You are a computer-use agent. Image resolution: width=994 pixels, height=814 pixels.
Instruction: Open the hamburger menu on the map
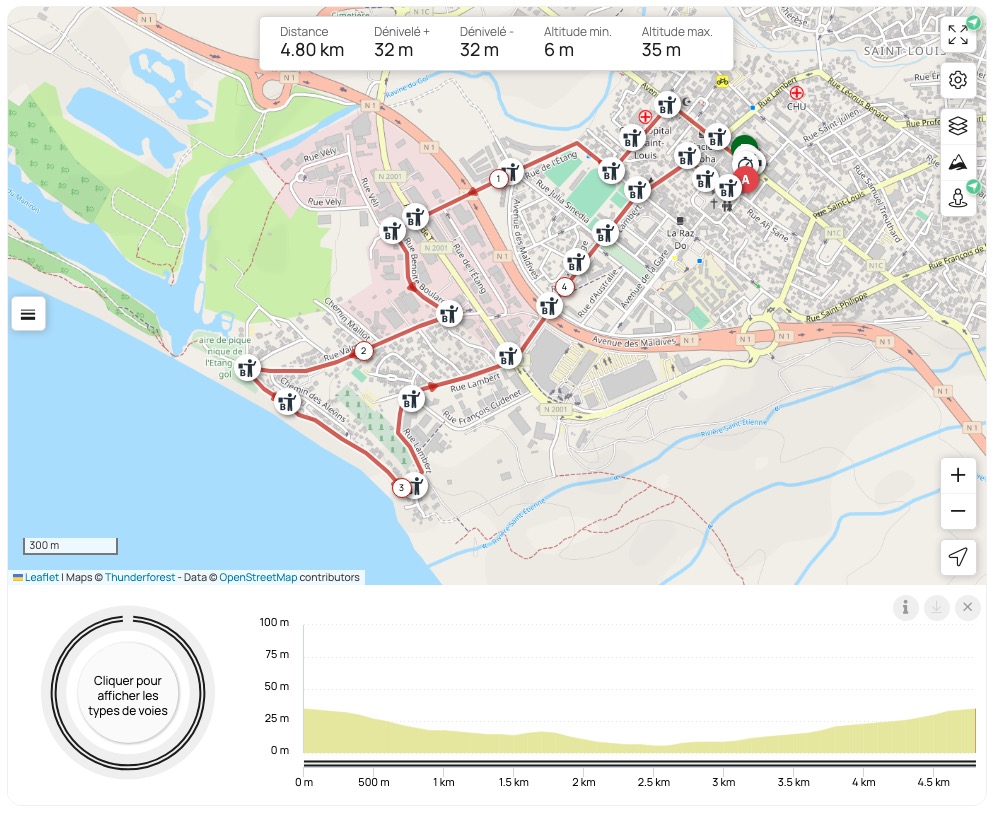(28, 313)
